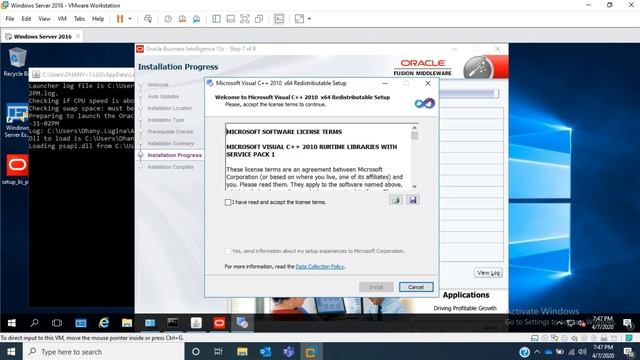Open the VM menu
Screen dimensions: 640x360
(x=62, y=19)
